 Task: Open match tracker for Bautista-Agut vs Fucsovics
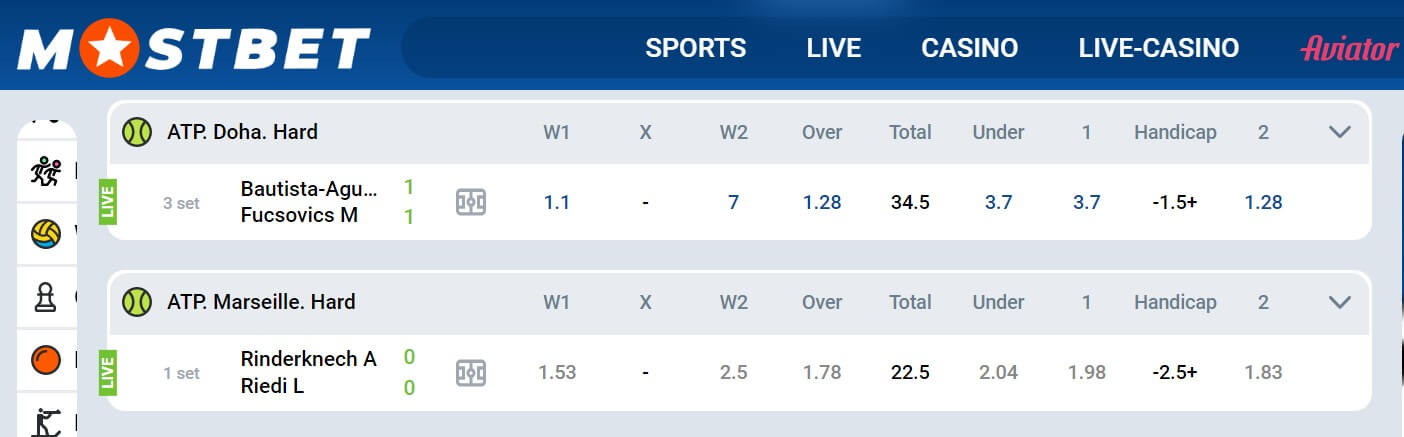470,202
